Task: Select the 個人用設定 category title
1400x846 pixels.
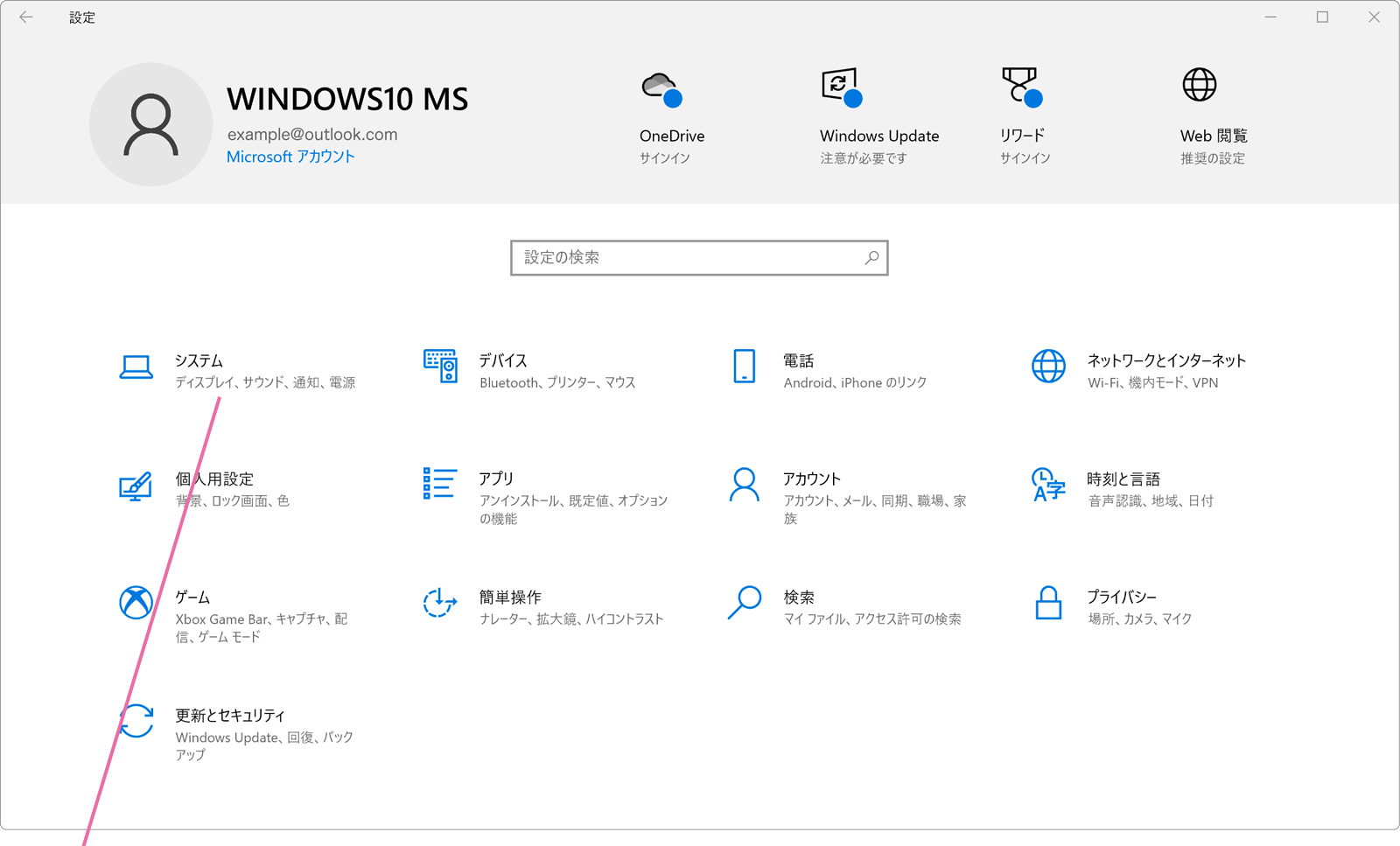Action: [214, 479]
